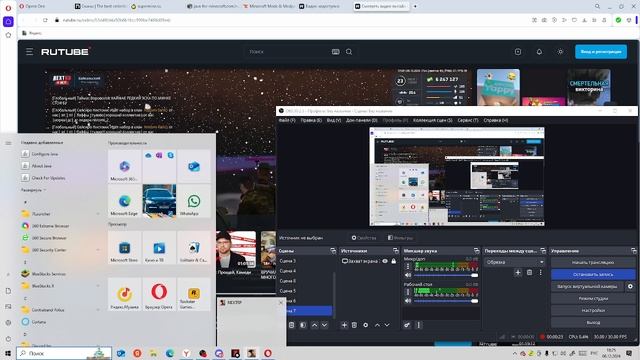Add a new source with plus icon

click(344, 325)
